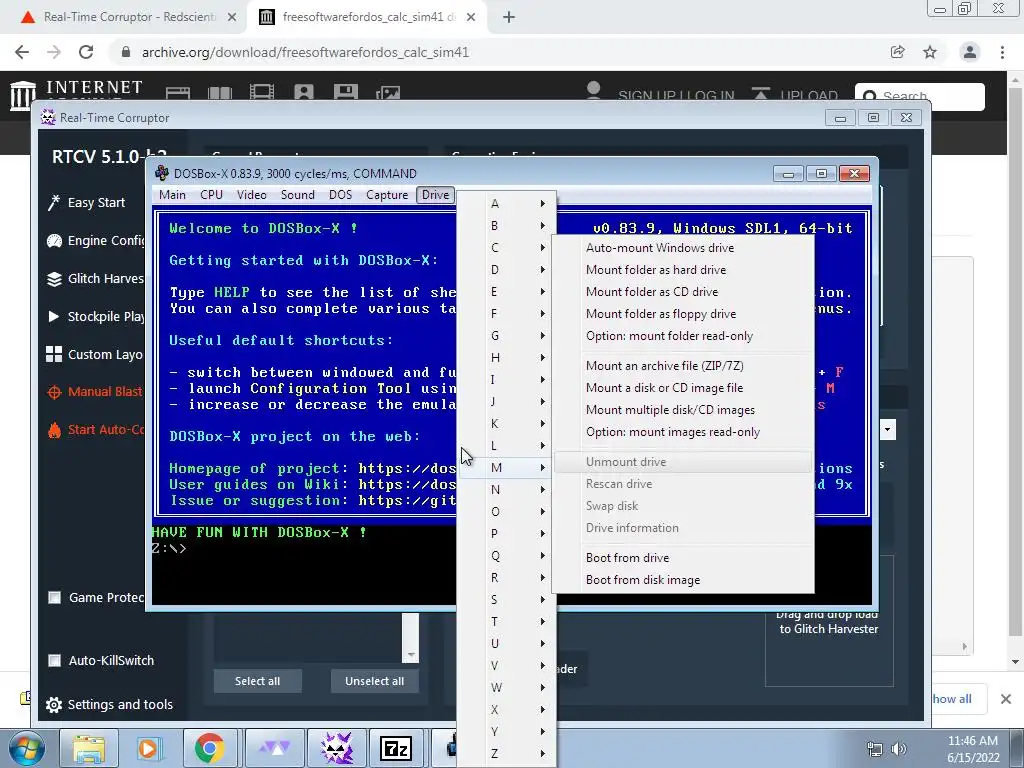
Task: Expand drive A submenu
Action: pyautogui.click(x=507, y=204)
